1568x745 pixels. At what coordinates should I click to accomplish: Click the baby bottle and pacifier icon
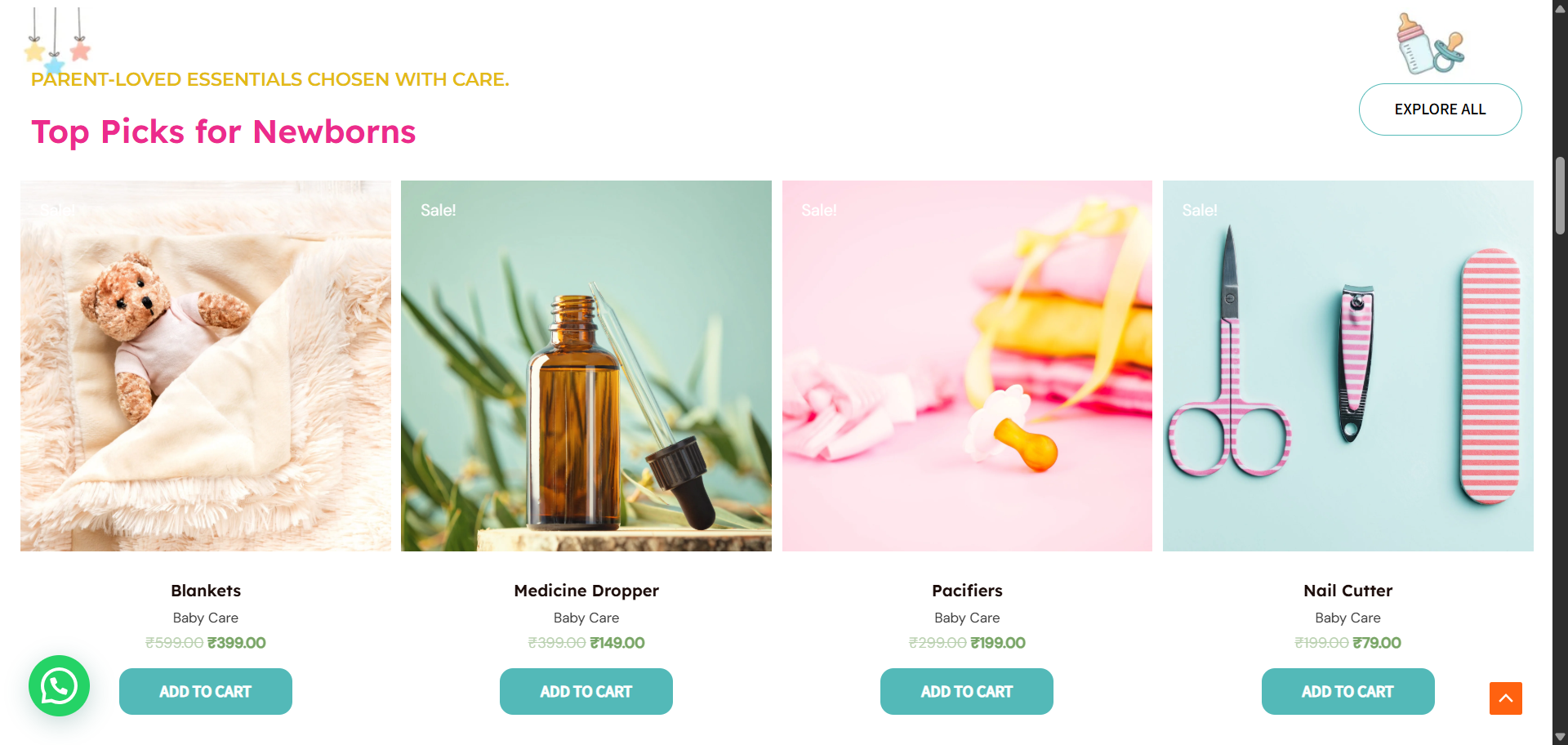(1430, 43)
